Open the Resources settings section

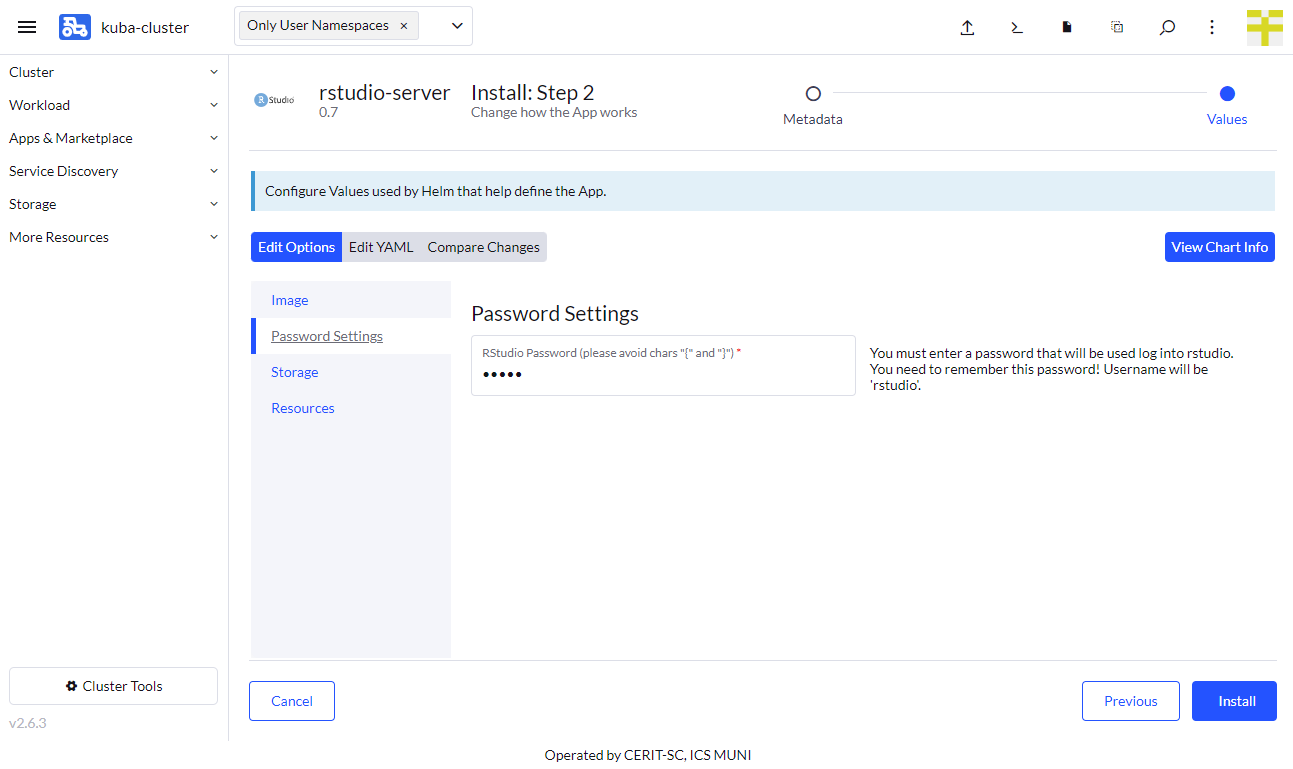coord(303,408)
